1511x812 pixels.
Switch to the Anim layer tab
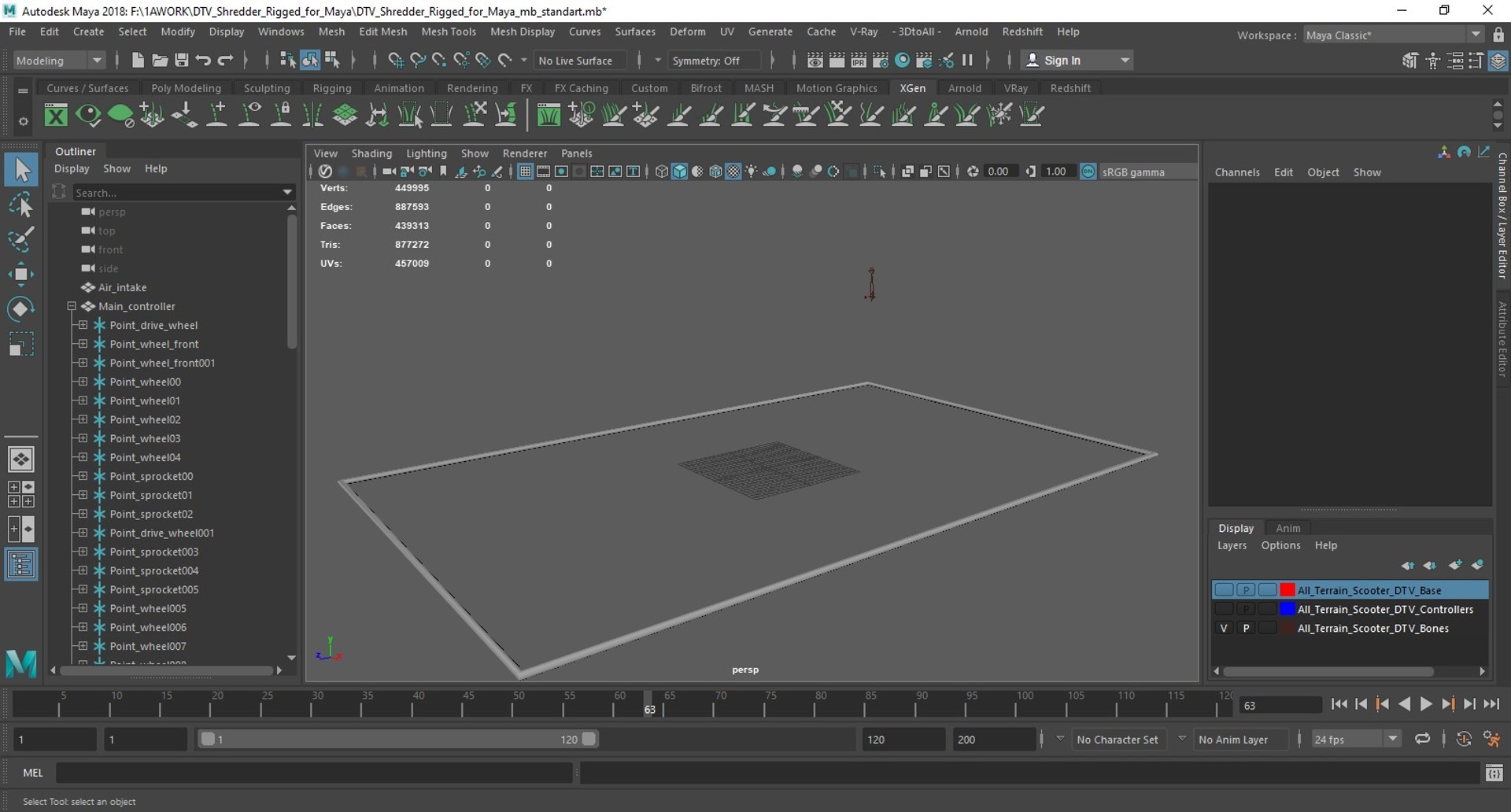tap(1287, 528)
